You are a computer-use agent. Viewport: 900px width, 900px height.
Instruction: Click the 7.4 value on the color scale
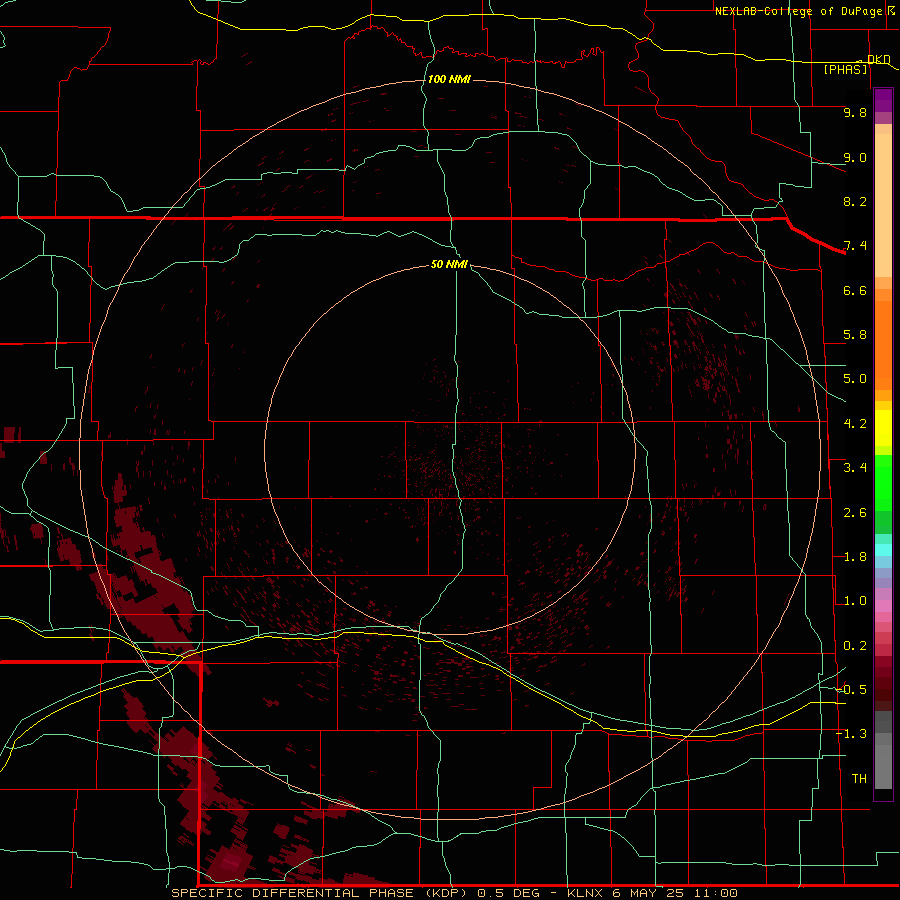(855, 246)
